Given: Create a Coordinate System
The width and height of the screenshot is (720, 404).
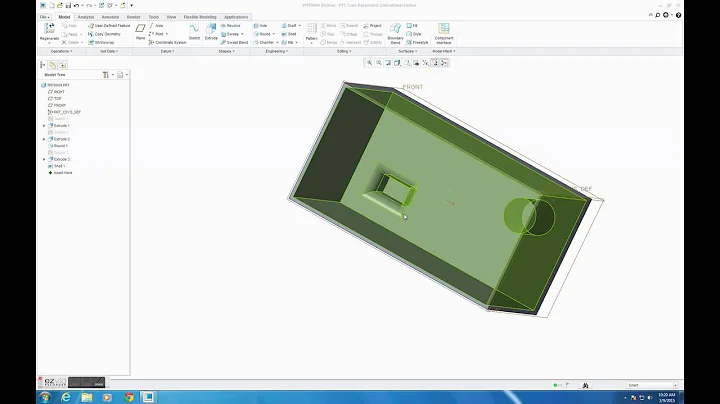Looking at the screenshot, I should [x=167, y=42].
